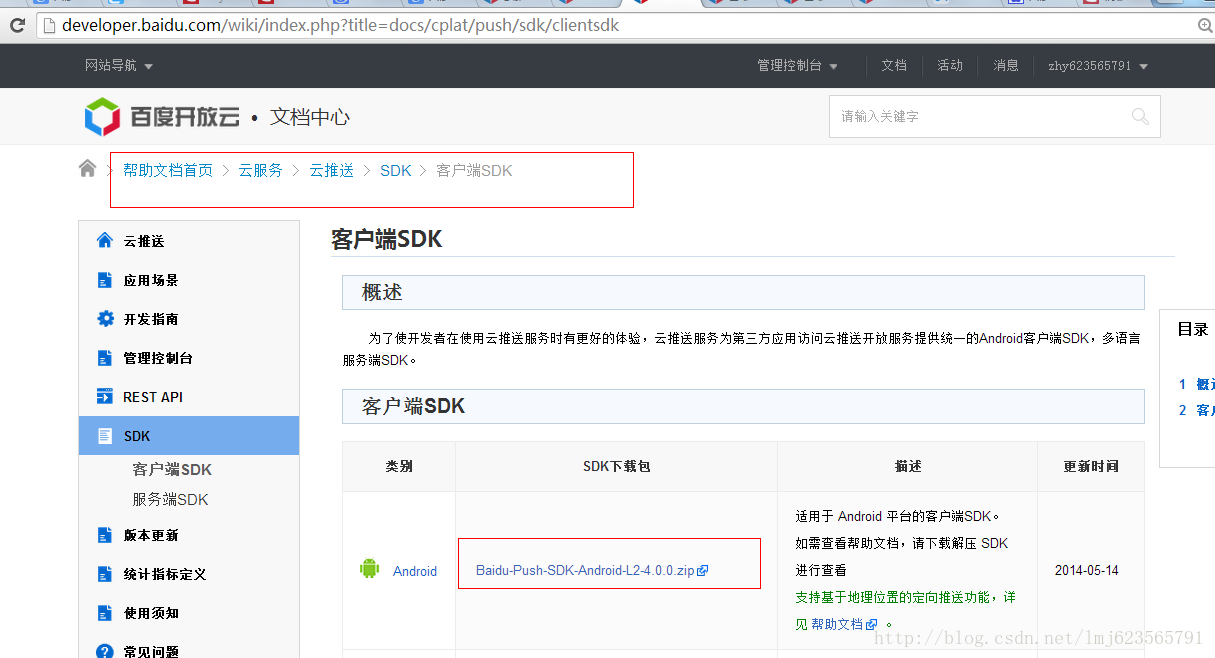Viewport: 1215px width, 658px height.
Task: Click external-link icon after 帮助文档
Action: click(872, 624)
